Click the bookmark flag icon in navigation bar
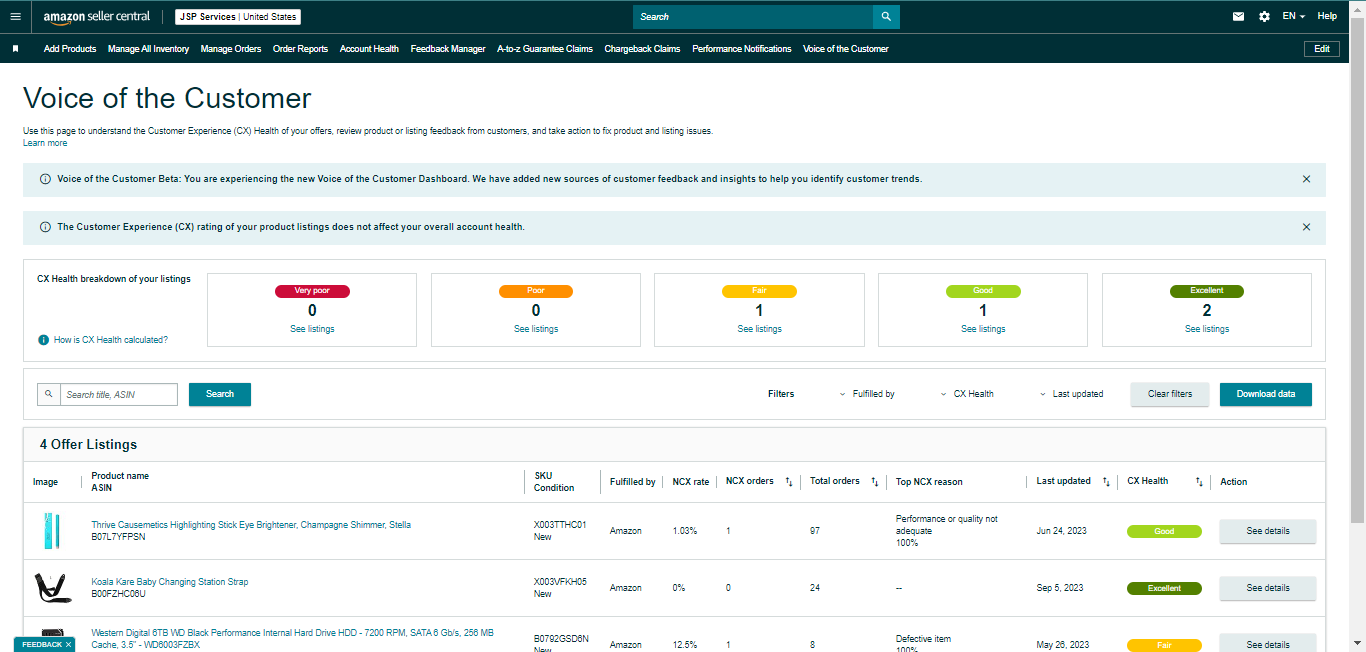This screenshot has width=1366, height=652. (x=15, y=49)
